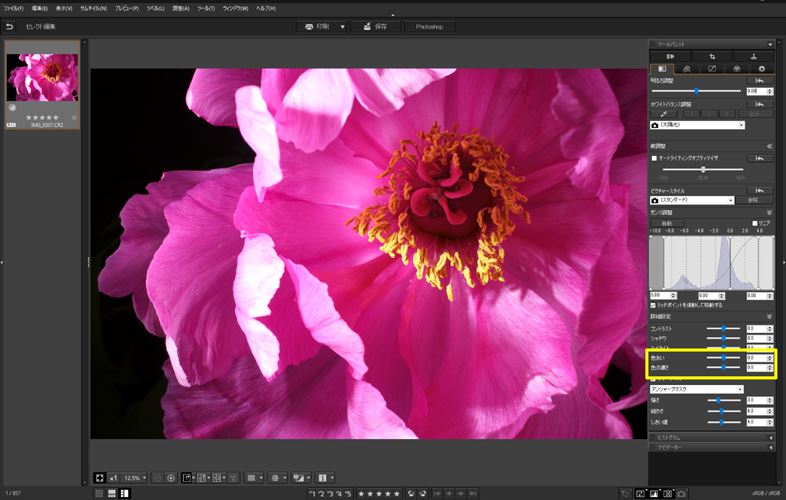Click the fit-to-window view icon
This screenshot has height=500, width=786.
pos(99,478)
